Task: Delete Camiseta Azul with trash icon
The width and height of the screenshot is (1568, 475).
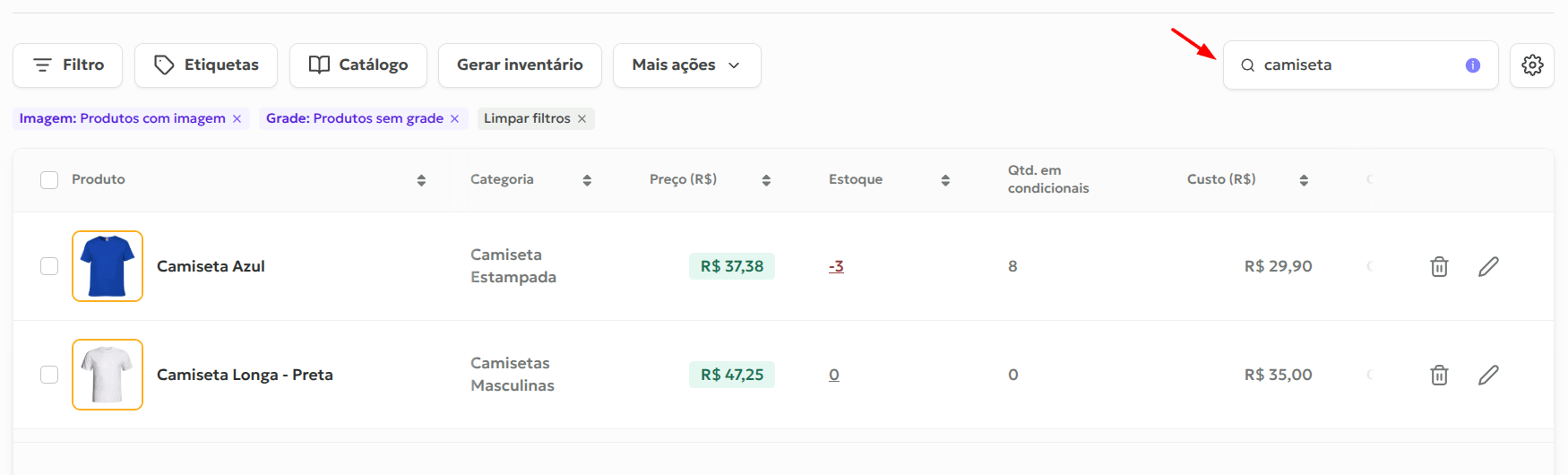Action: (x=1439, y=266)
